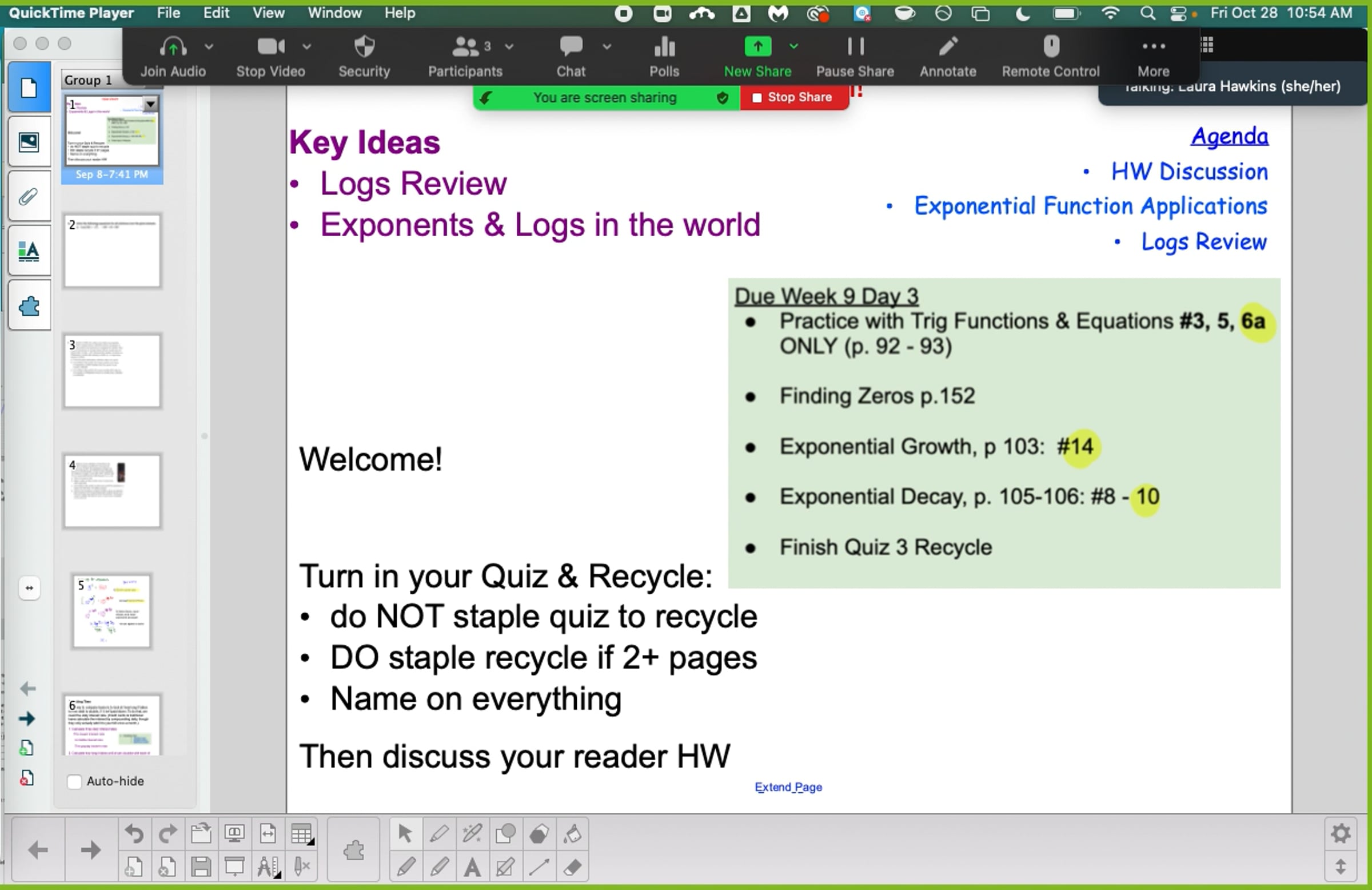
Task: Open the Window menu in menu bar
Action: 334,13
